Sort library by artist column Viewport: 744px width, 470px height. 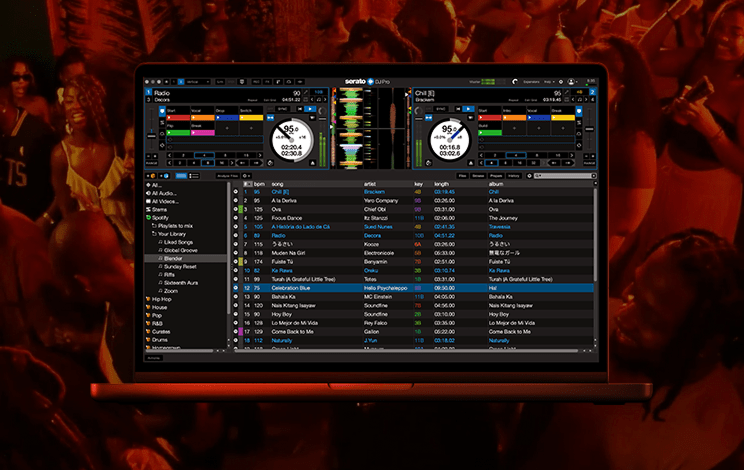pos(370,184)
